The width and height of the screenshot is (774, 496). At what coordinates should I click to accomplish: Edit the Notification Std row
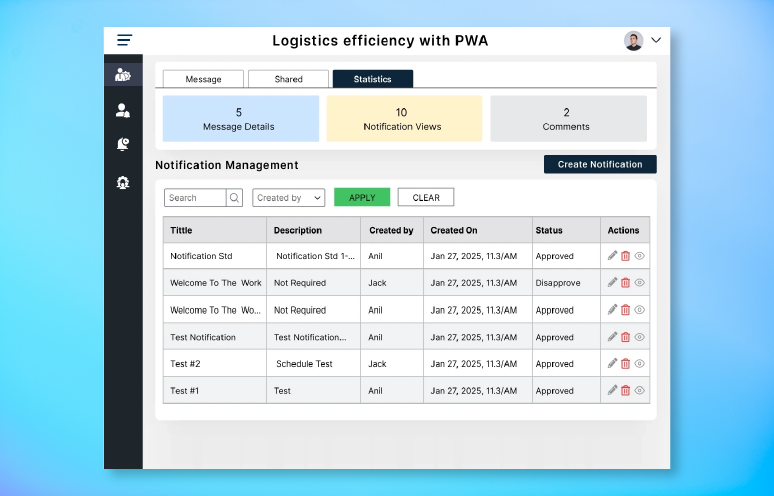point(613,256)
